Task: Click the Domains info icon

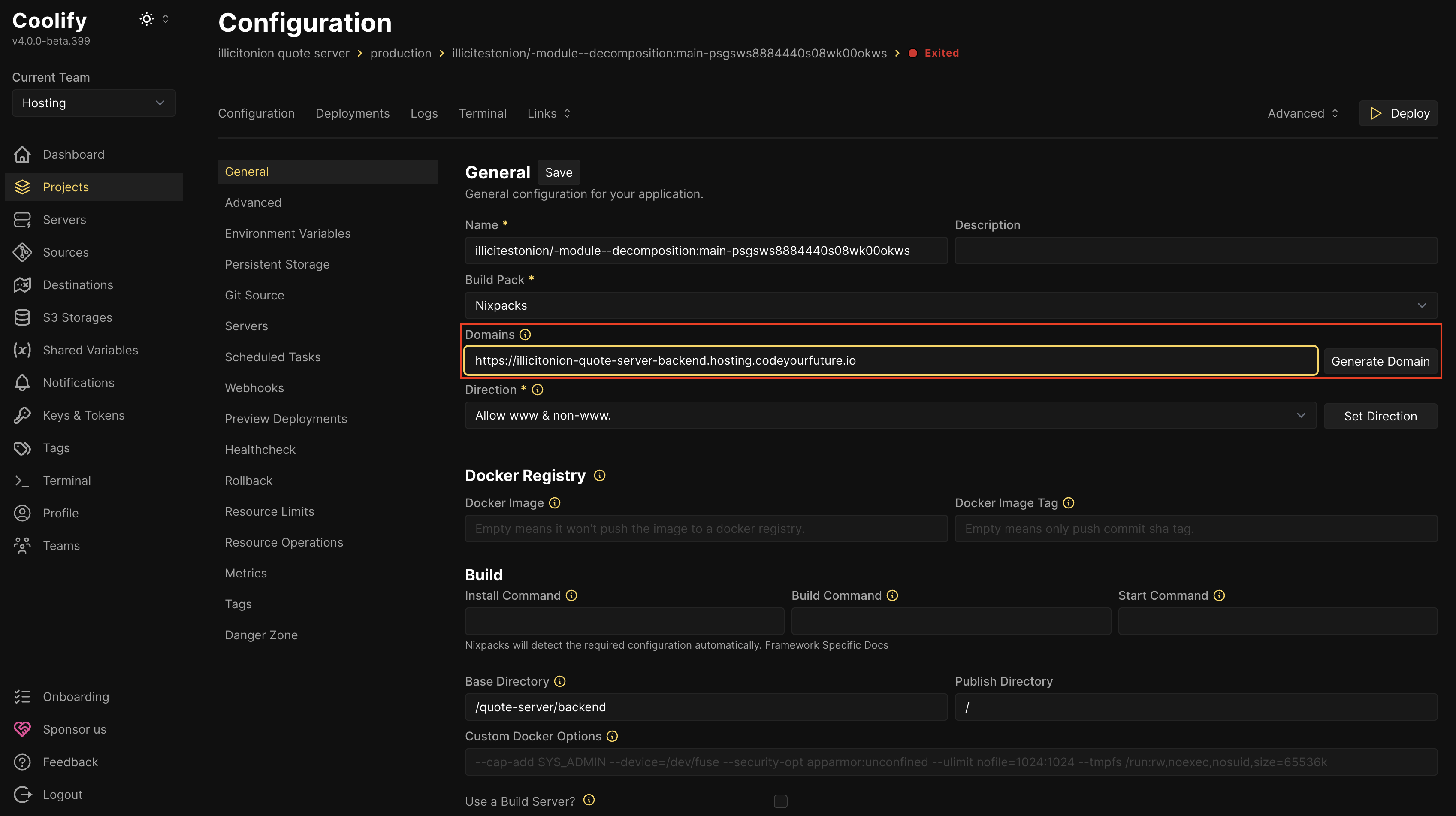Action: pyautogui.click(x=525, y=335)
